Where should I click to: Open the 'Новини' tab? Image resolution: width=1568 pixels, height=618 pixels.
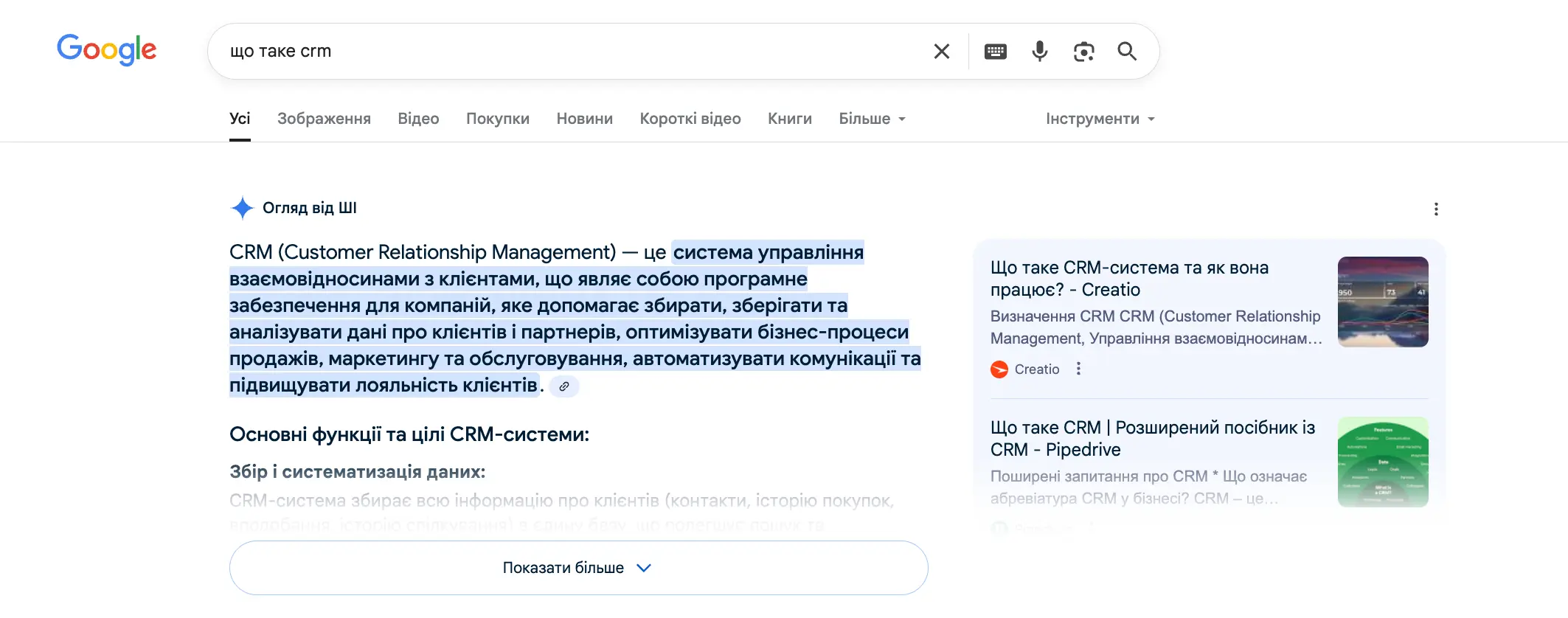584,119
